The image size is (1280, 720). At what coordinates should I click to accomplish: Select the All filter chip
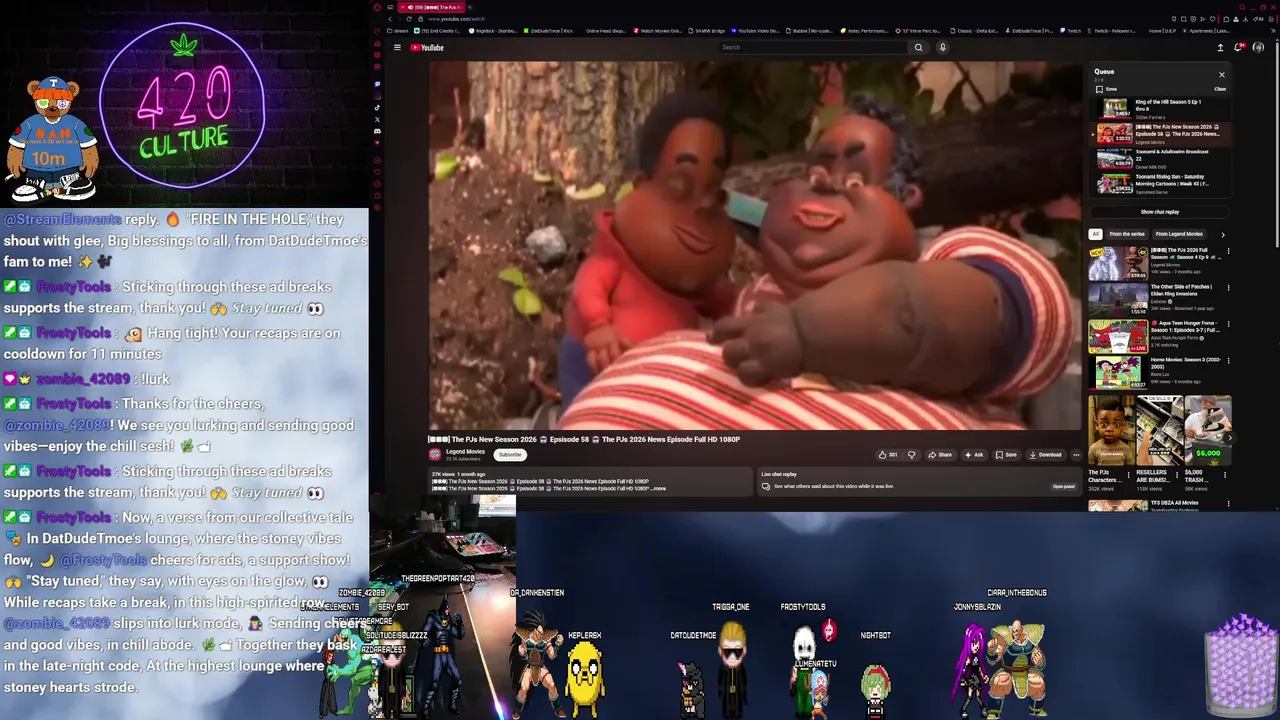pos(1095,234)
